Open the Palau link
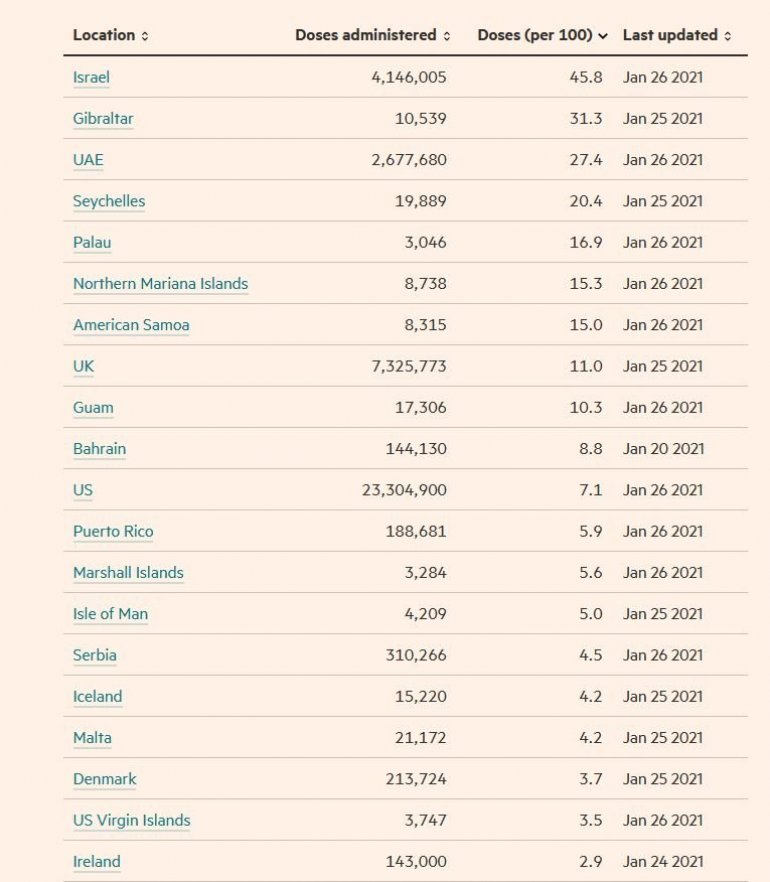The width and height of the screenshot is (770, 882). tap(92, 242)
